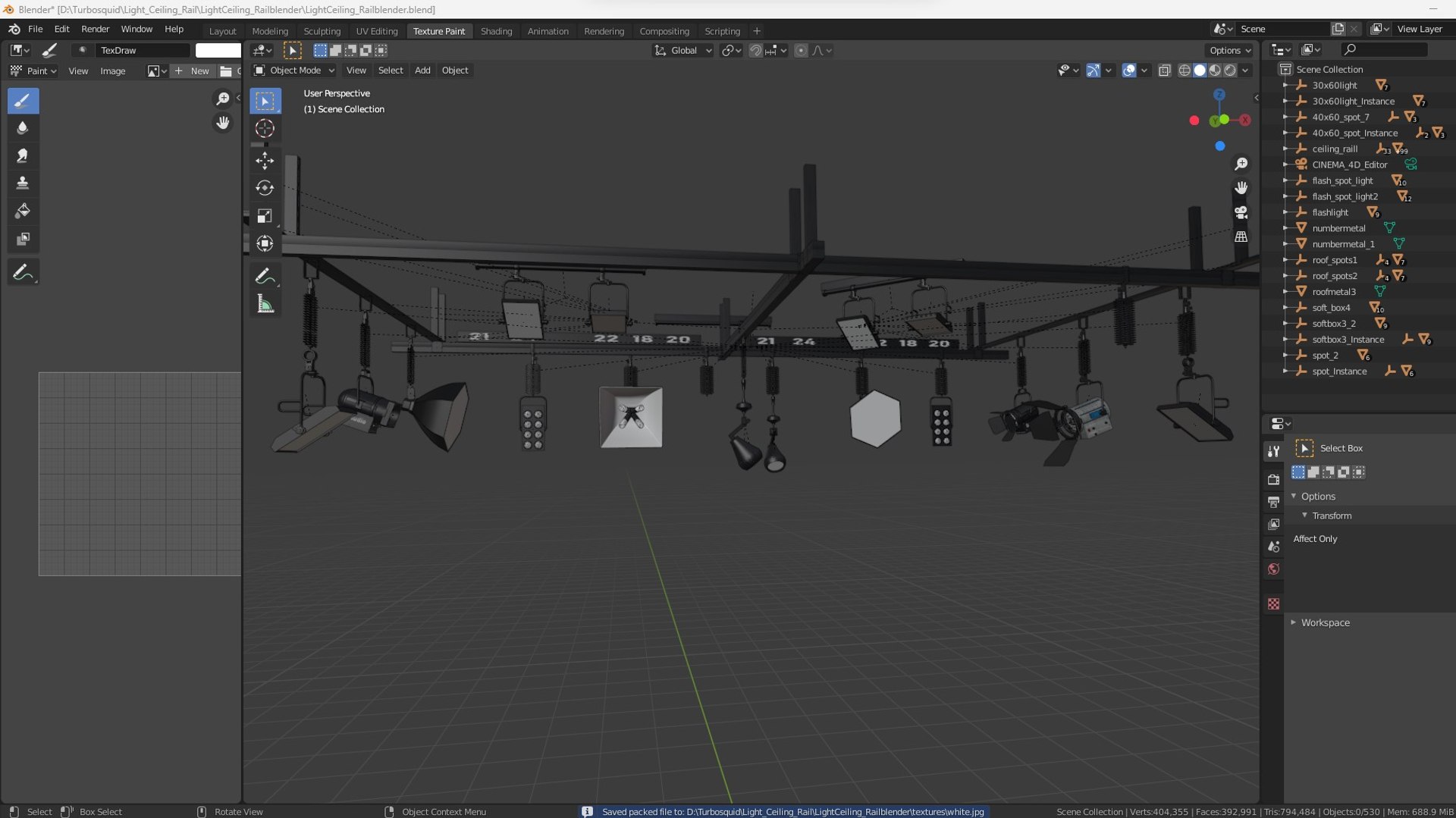Open the viewport Options dropdown
This screenshot has width=1456, height=818.
(1229, 51)
